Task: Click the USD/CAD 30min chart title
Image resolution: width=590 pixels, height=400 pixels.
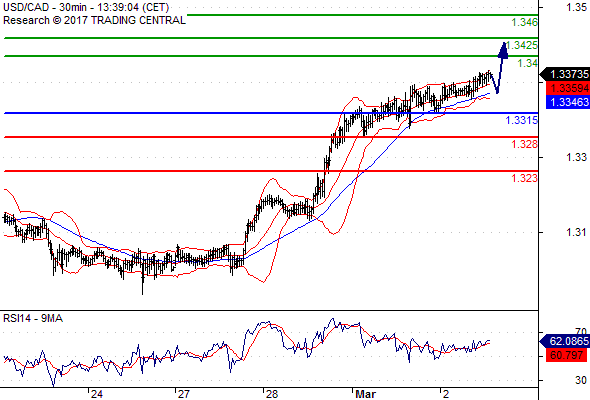Action: 86,8
